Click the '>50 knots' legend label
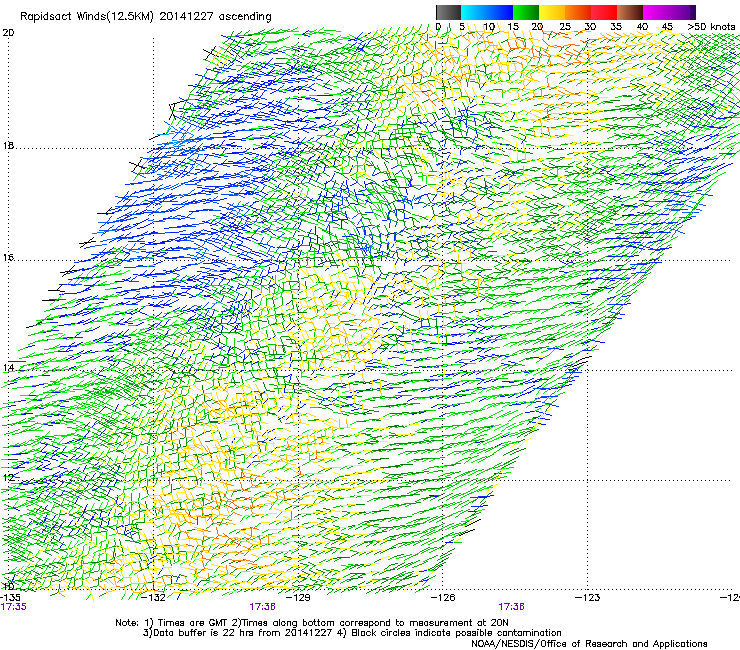The height and width of the screenshot is (650, 740). pos(711,27)
